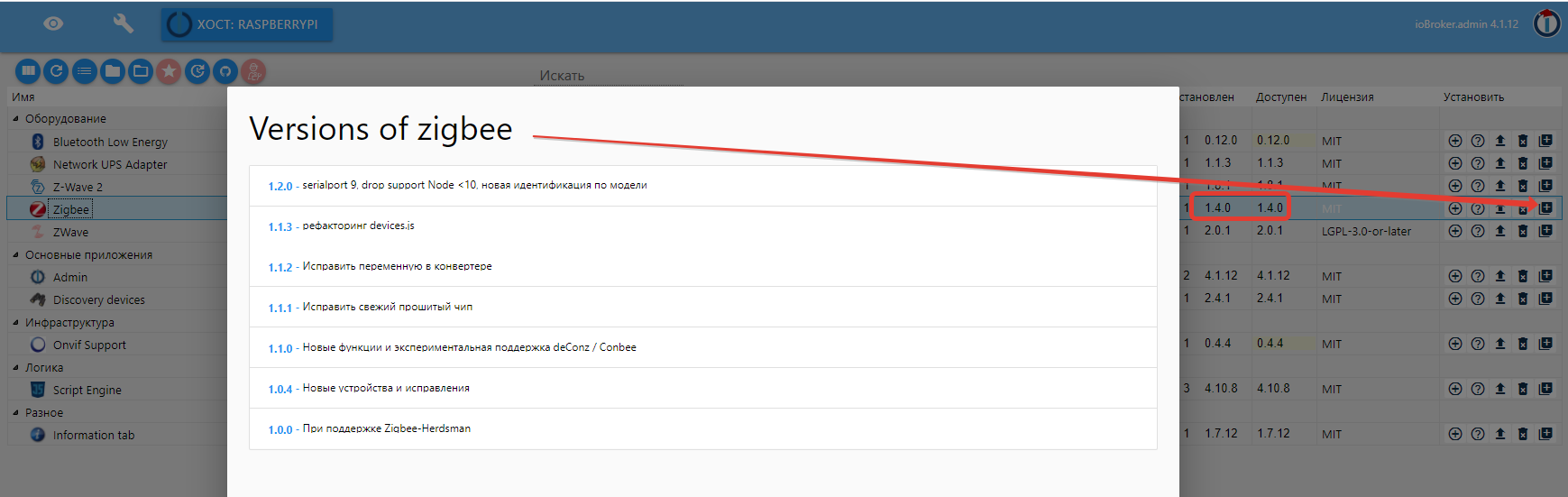
Task: Install from GitHub octocat button
Action: [x=225, y=70]
